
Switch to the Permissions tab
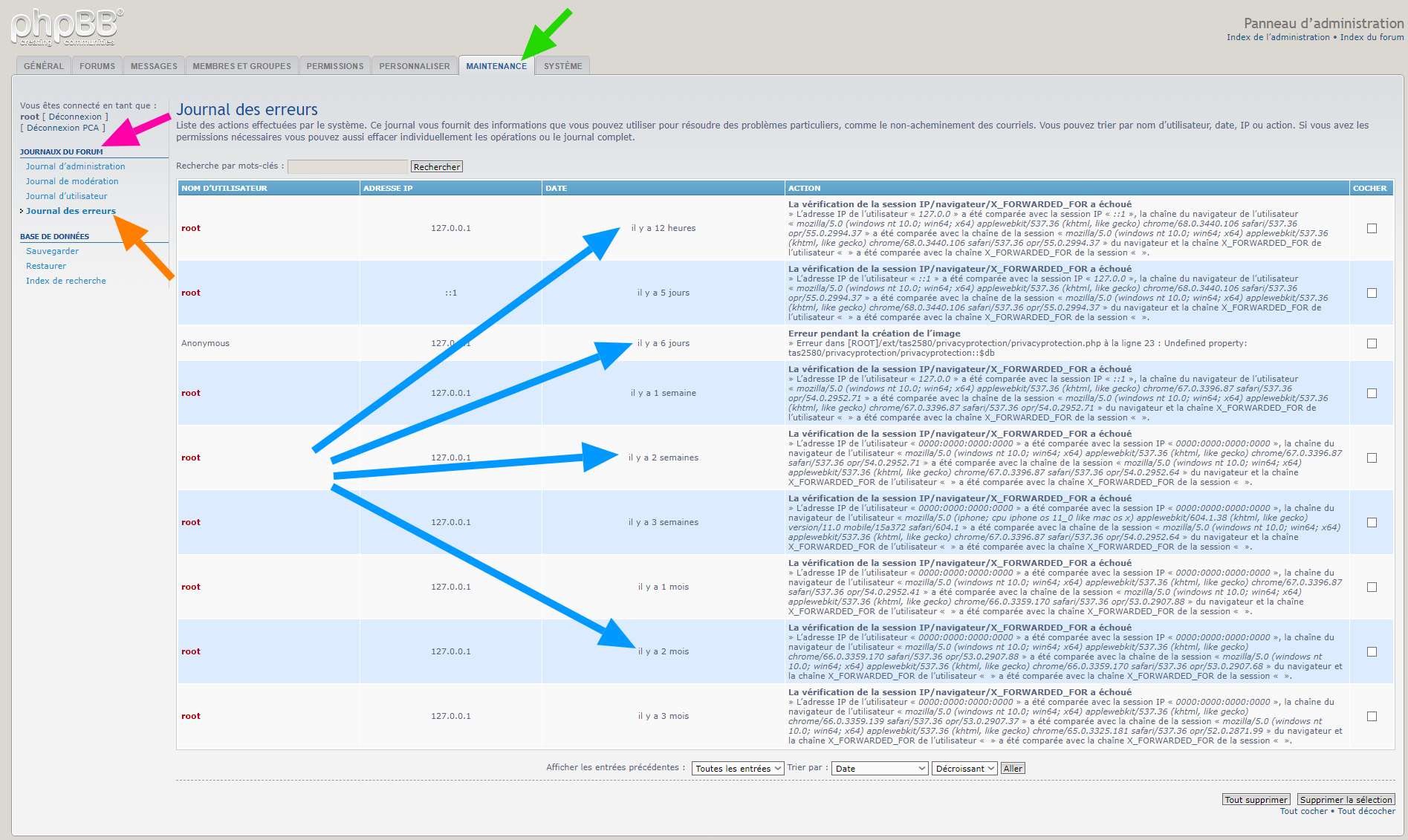coord(334,66)
